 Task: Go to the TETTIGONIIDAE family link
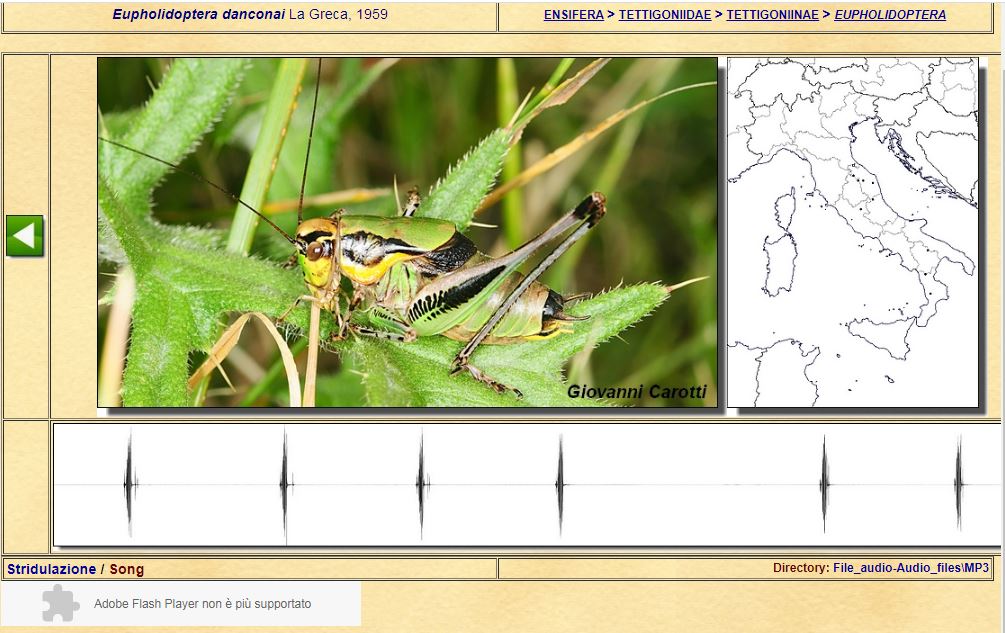[x=664, y=15]
